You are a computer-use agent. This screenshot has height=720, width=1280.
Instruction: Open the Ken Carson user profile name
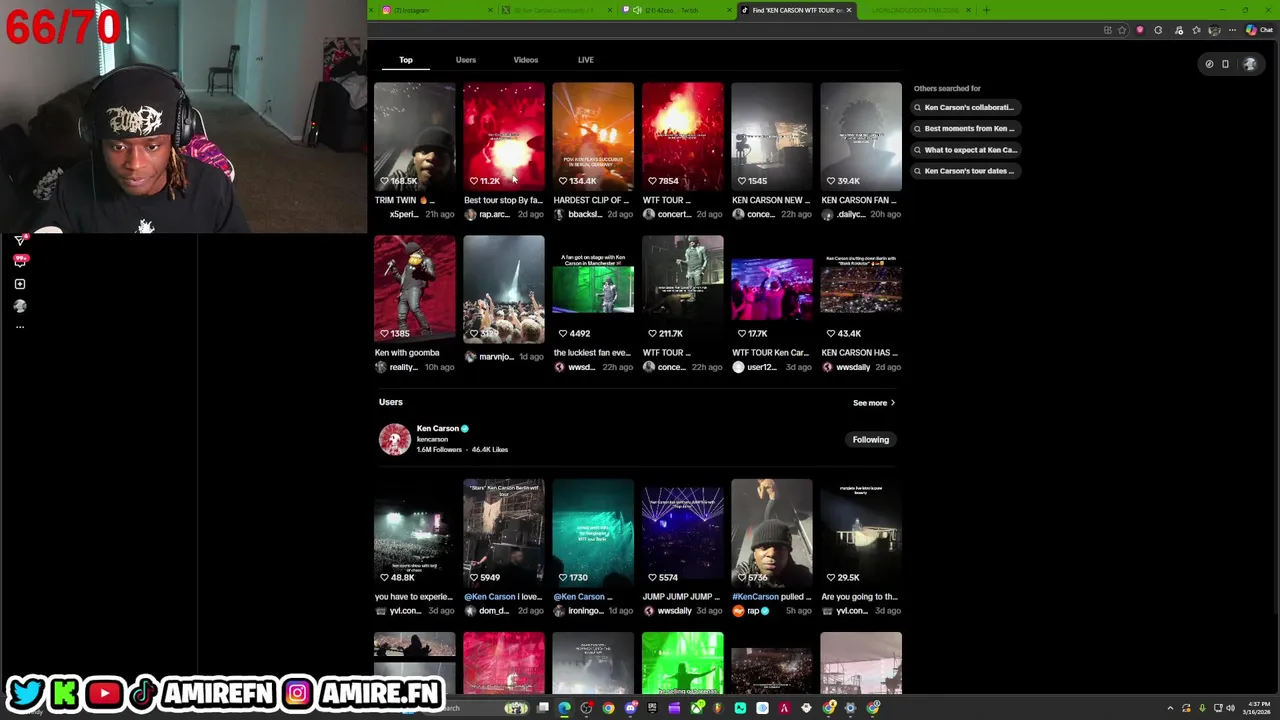[x=438, y=428]
